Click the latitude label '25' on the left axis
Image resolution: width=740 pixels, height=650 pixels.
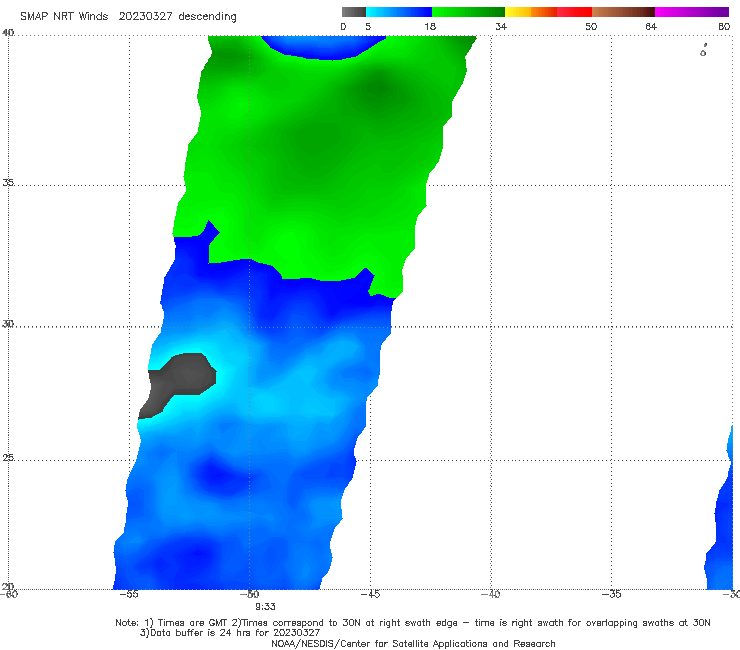click(8, 458)
